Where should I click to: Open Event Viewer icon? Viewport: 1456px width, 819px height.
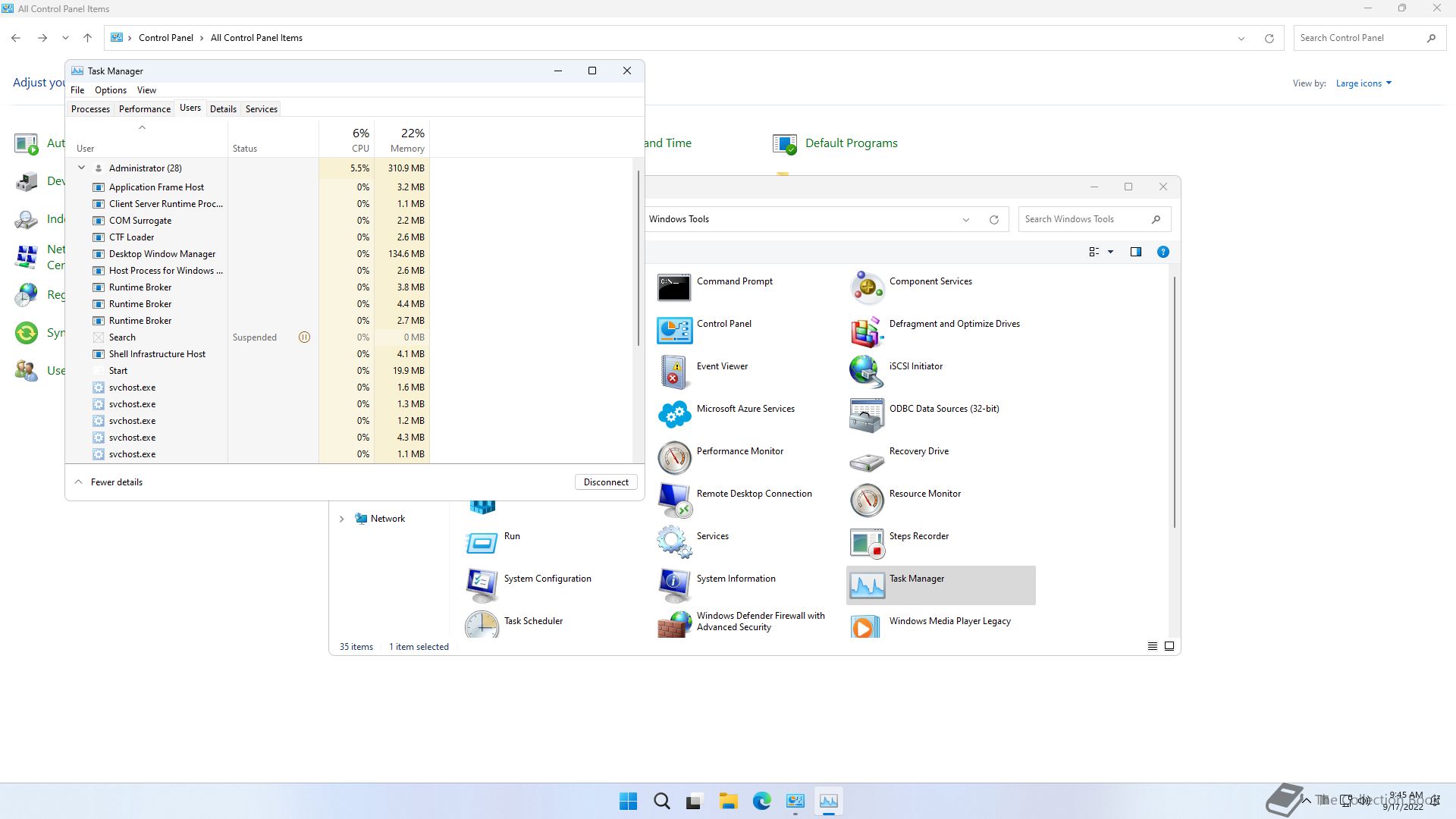[x=674, y=372]
